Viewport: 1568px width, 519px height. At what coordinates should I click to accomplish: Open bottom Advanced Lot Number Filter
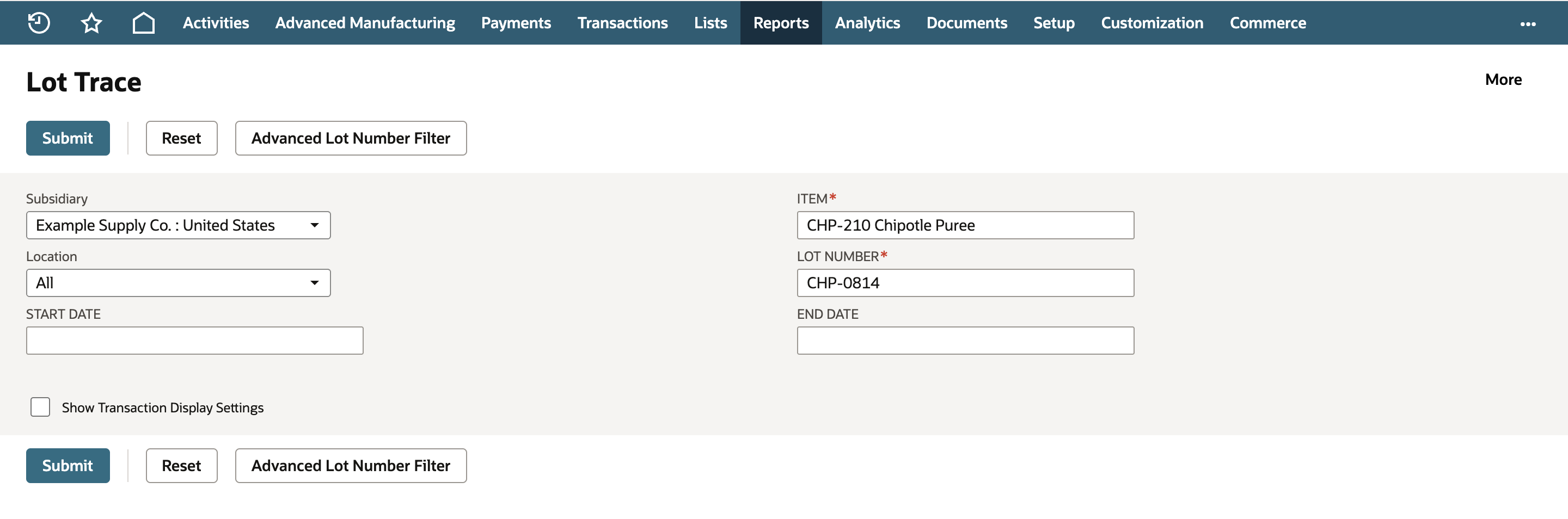(351, 466)
